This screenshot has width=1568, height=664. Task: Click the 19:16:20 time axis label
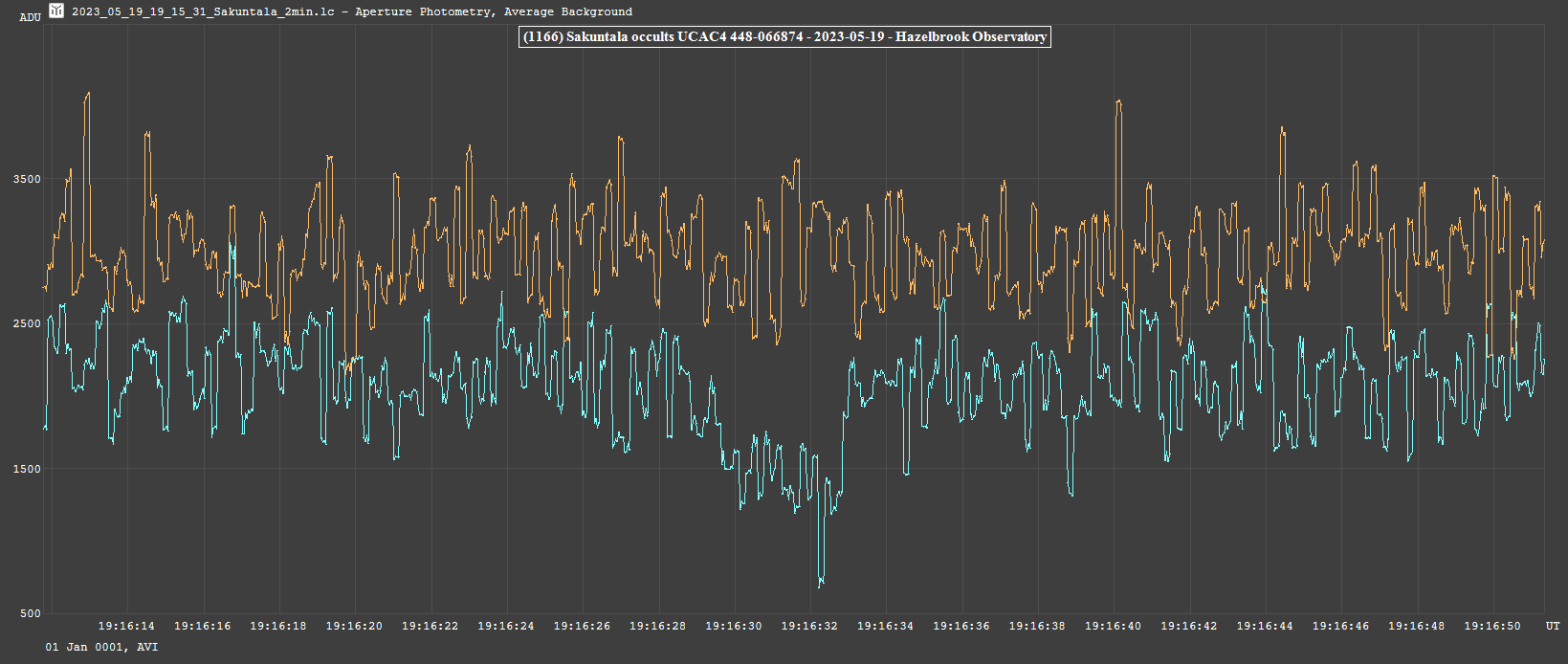coord(354,626)
